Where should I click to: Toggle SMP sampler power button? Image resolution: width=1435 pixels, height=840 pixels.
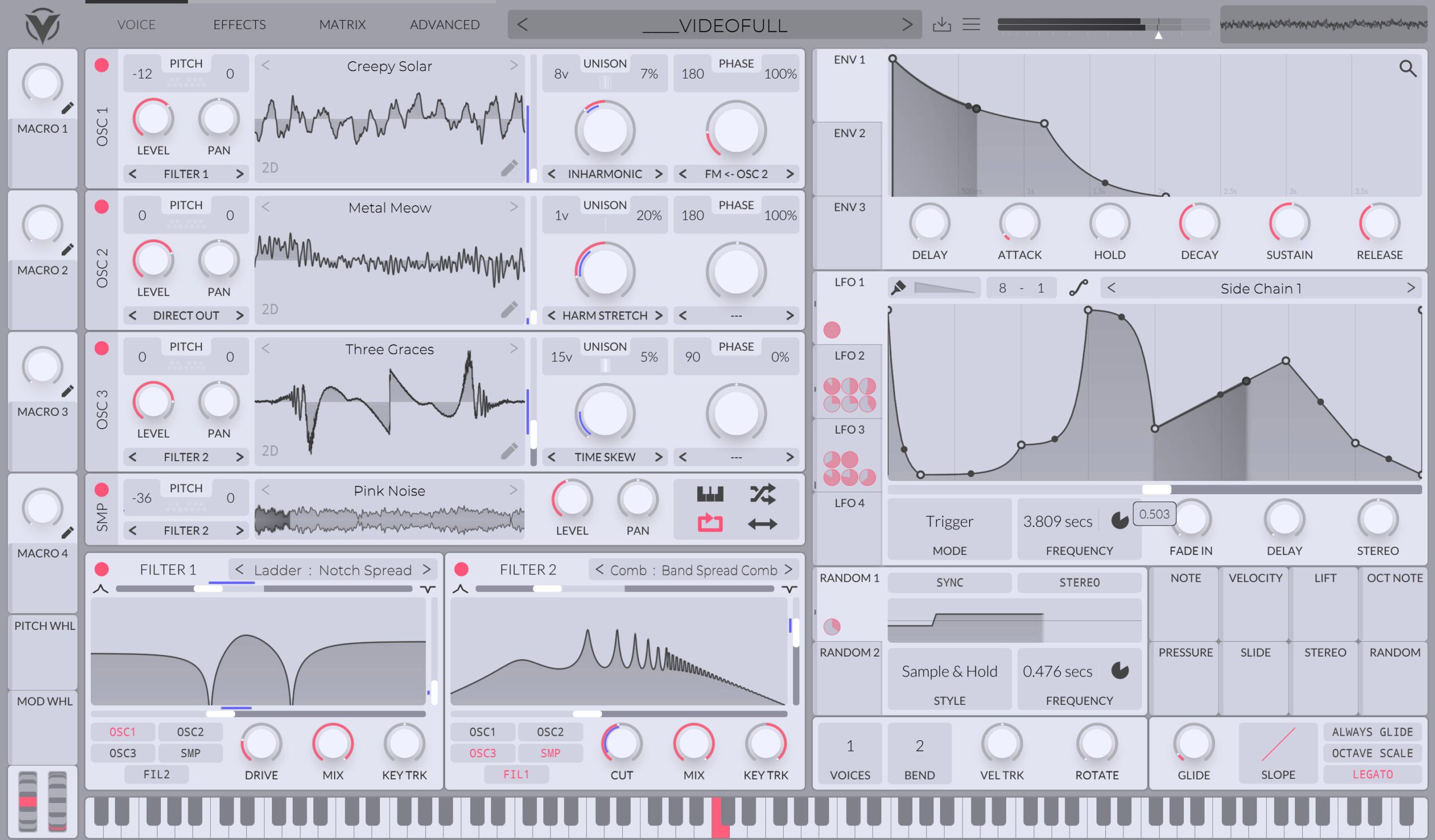tap(102, 489)
